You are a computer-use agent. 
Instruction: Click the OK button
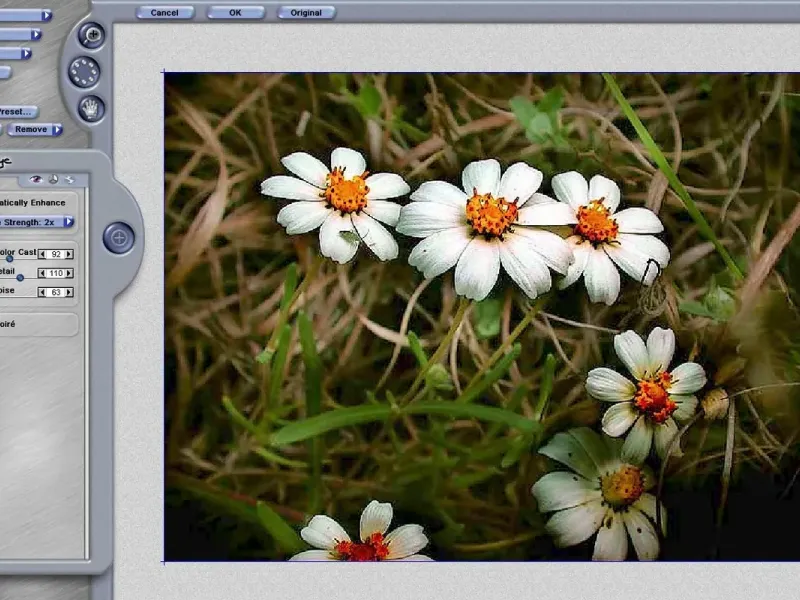pos(235,13)
